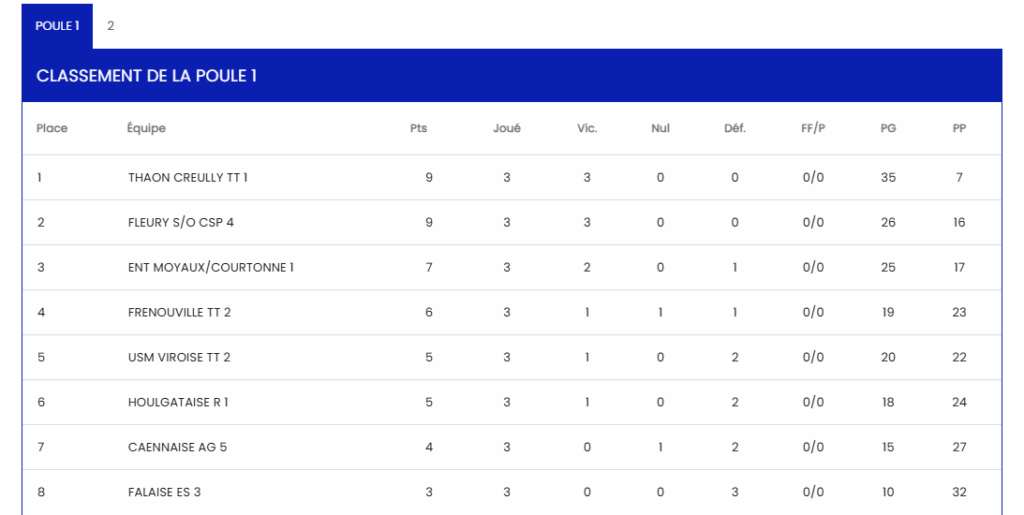Click the Nul column header
1024x515 pixels.
tap(660, 129)
